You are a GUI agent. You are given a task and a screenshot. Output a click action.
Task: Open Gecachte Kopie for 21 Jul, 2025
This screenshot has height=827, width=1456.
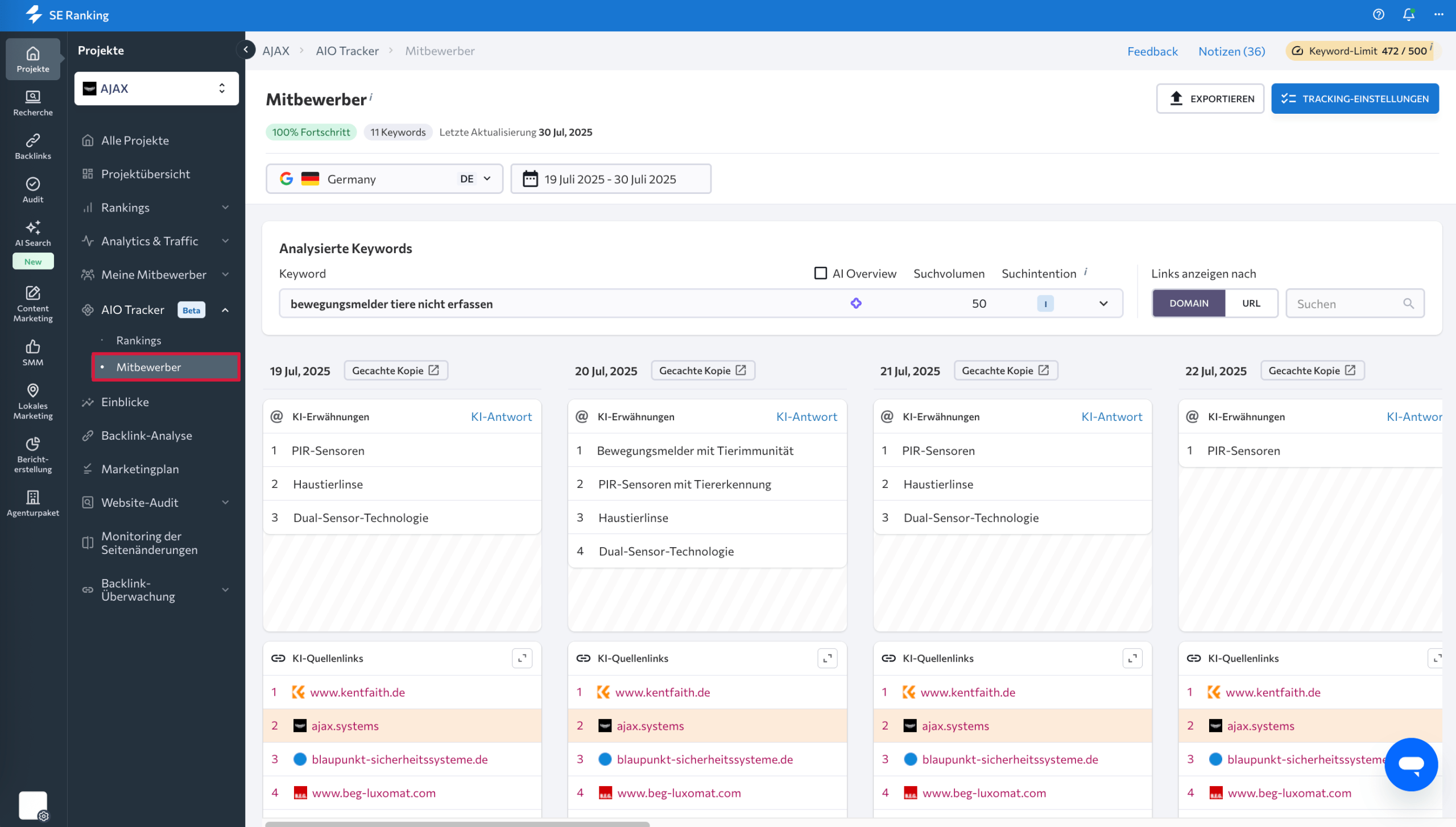[1006, 370]
